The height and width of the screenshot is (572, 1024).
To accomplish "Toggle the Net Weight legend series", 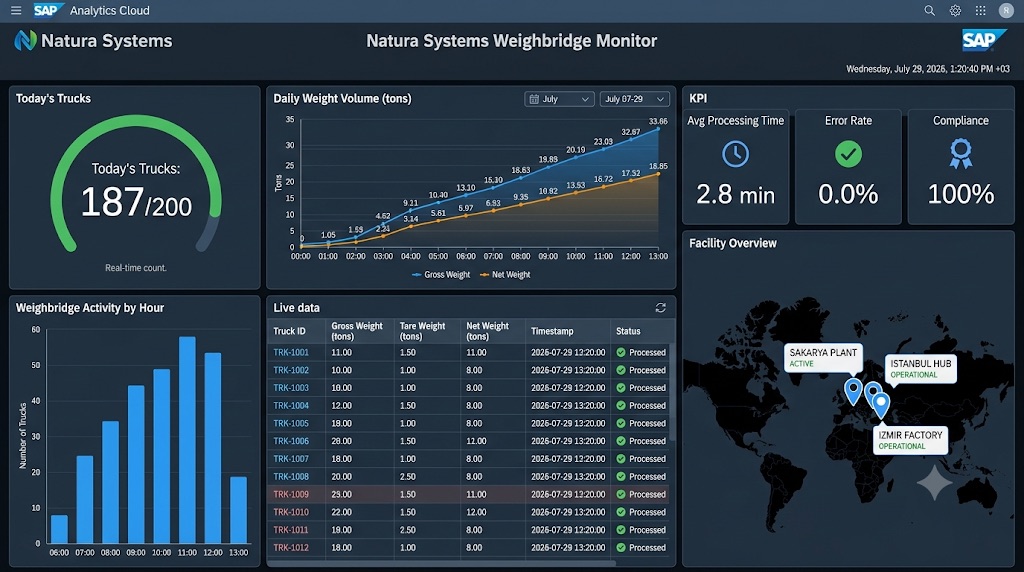I will [x=505, y=275].
